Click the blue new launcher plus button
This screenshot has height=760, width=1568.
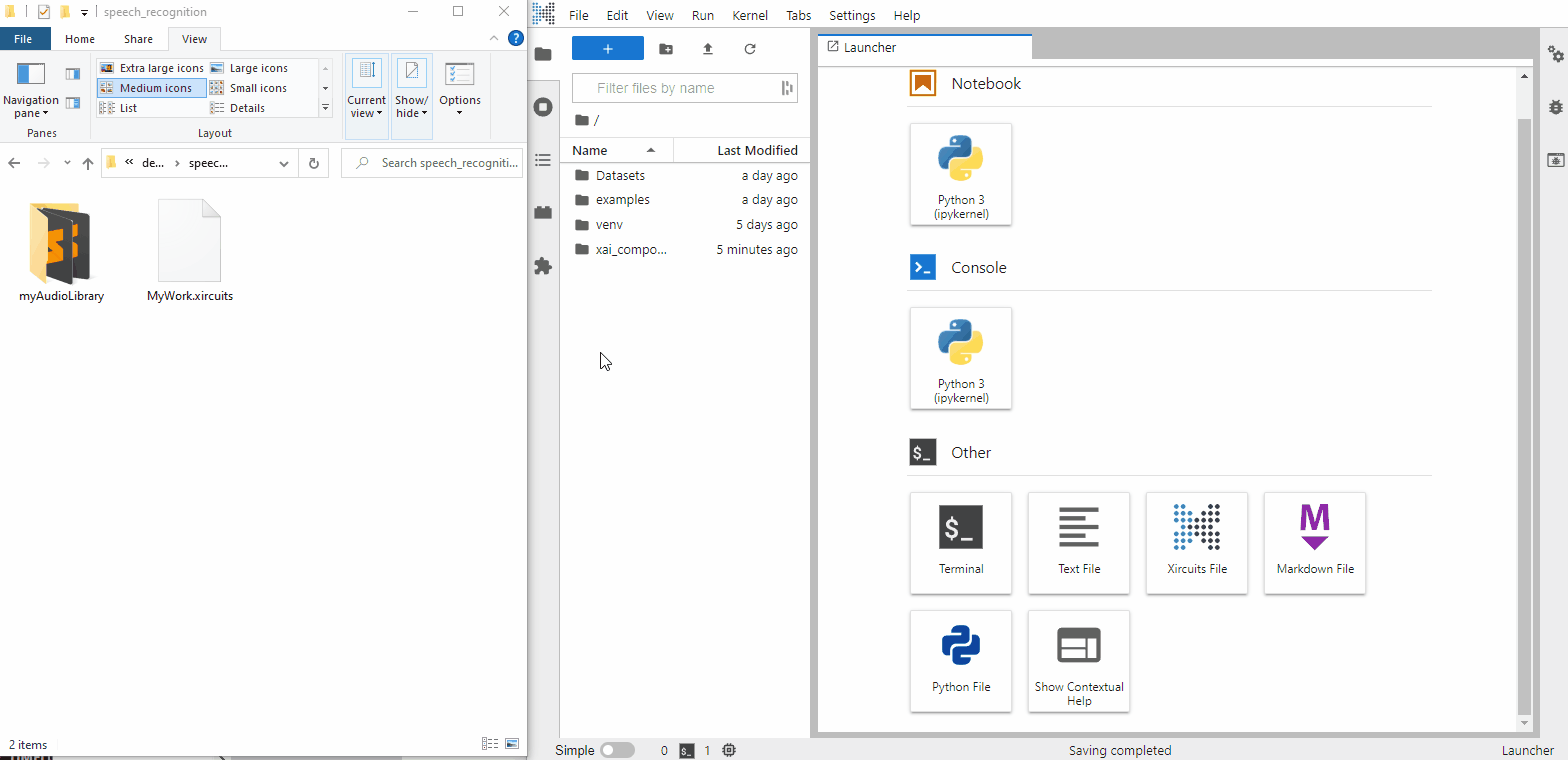click(607, 49)
